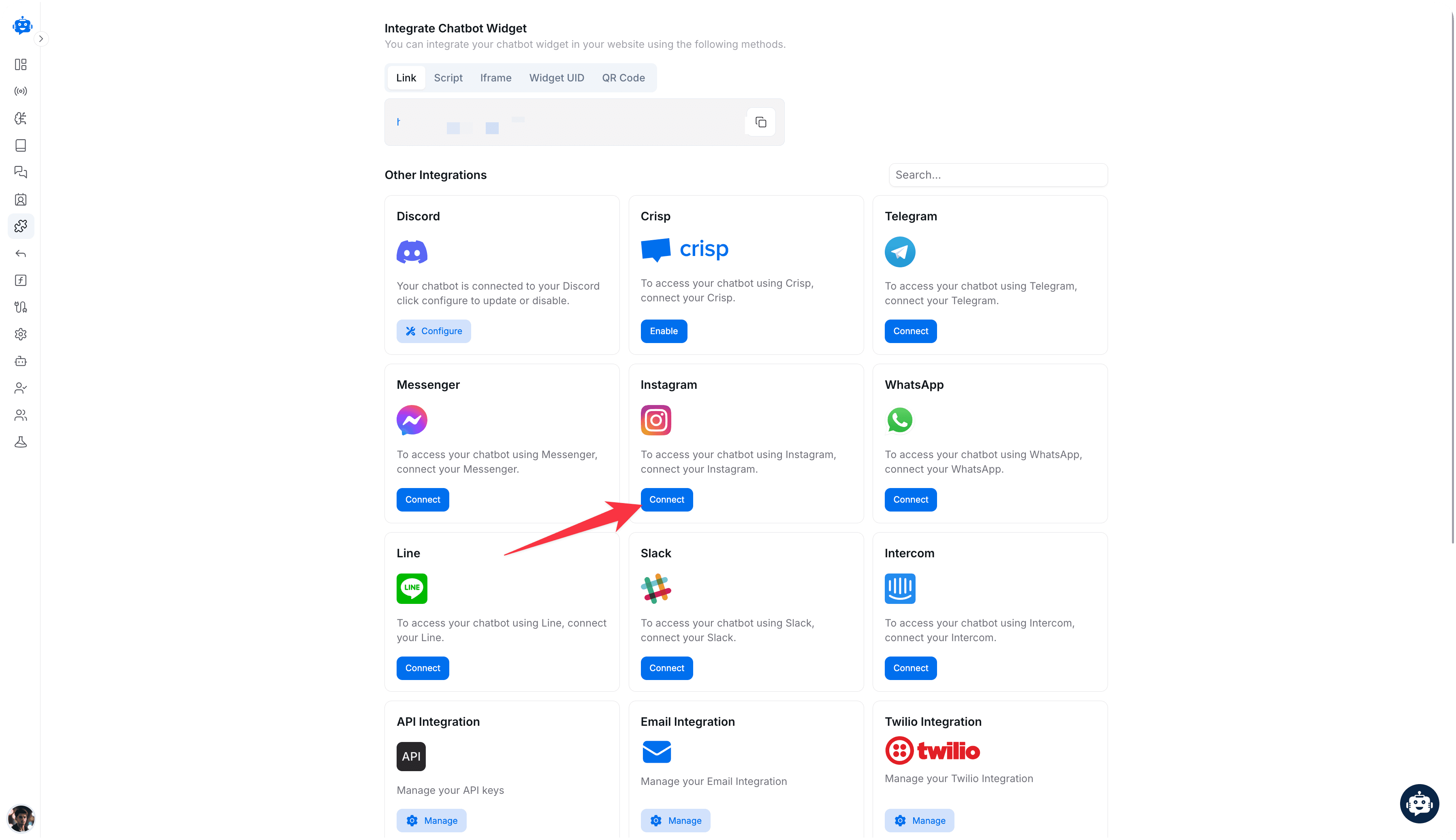Switch to the QR Code tab
This screenshot has width=1456, height=840.
[623, 77]
